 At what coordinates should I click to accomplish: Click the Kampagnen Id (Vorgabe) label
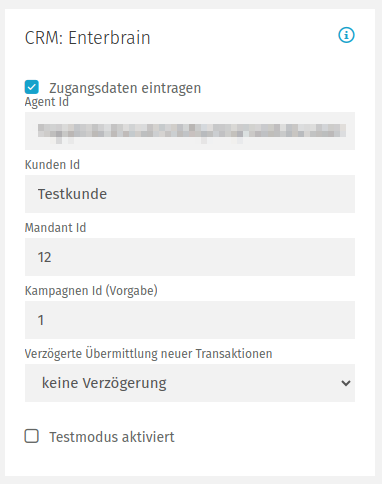(x=91, y=291)
